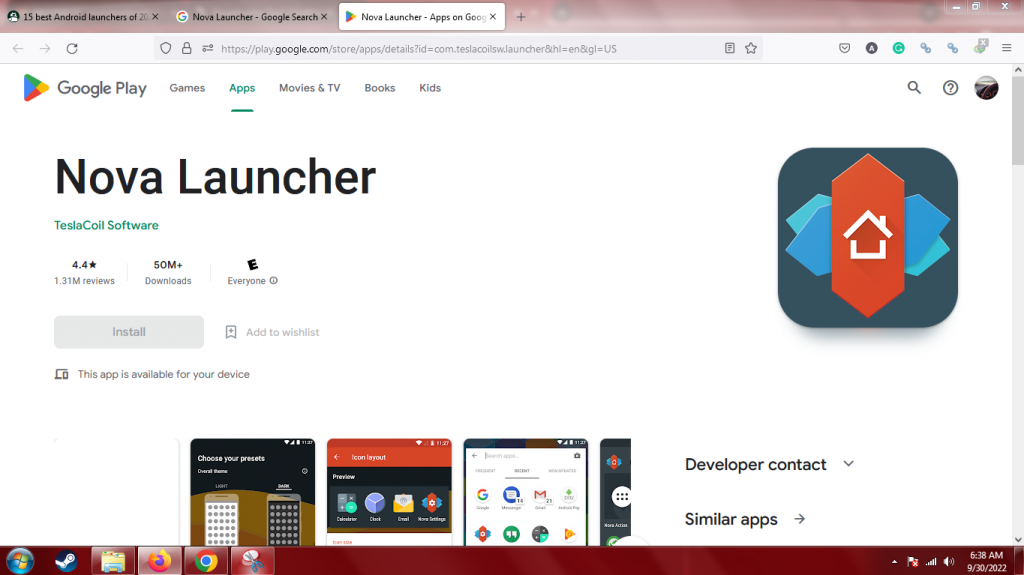The height and width of the screenshot is (575, 1024).
Task: Open the 'Choose your presets' screenshot
Action: 252,492
